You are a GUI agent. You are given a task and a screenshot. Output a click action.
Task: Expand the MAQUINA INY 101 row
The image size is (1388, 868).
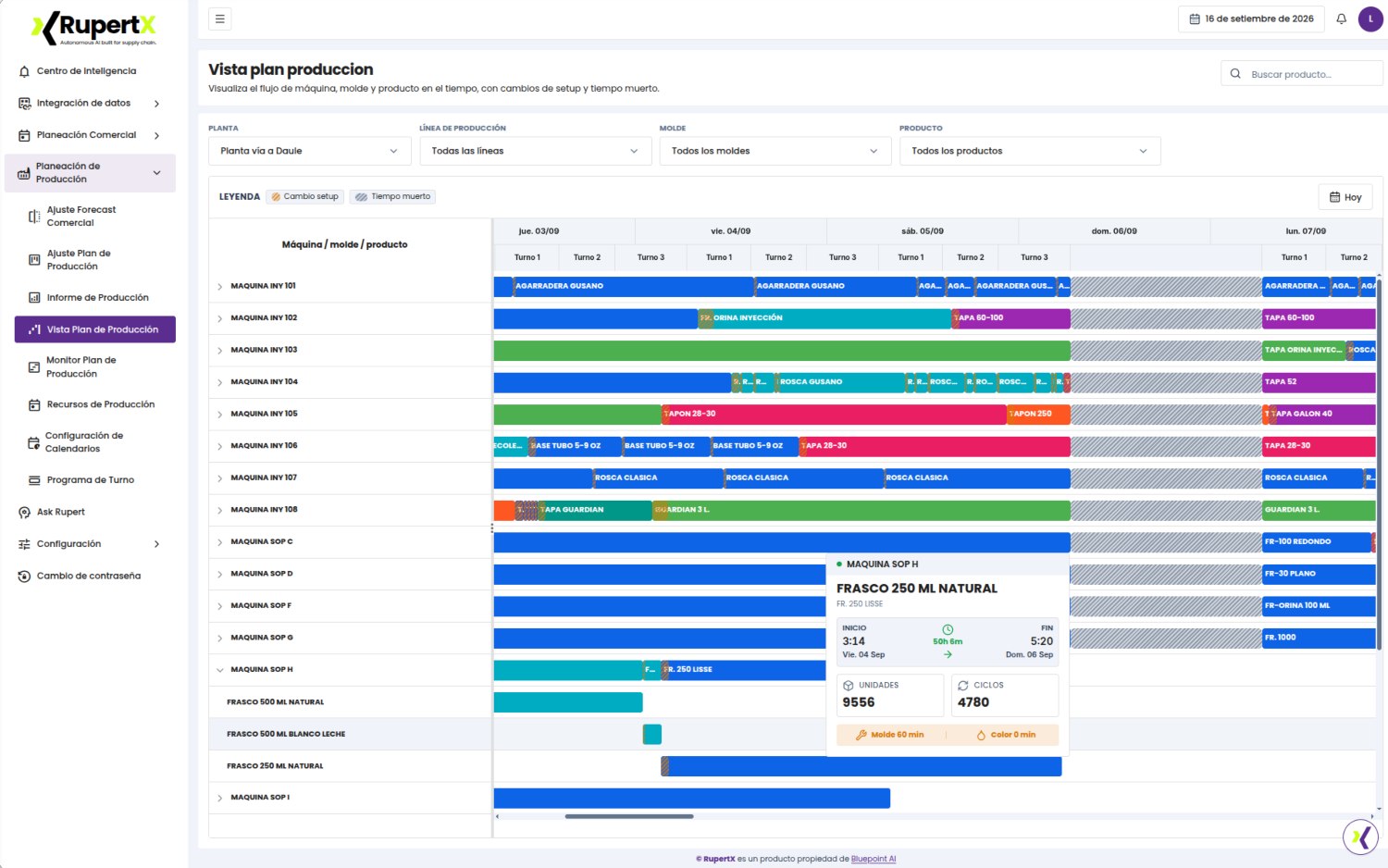[x=220, y=287]
